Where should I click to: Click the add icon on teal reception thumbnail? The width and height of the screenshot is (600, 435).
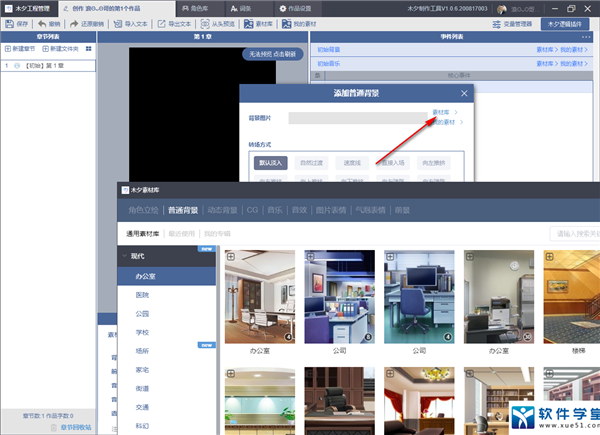click(231, 374)
